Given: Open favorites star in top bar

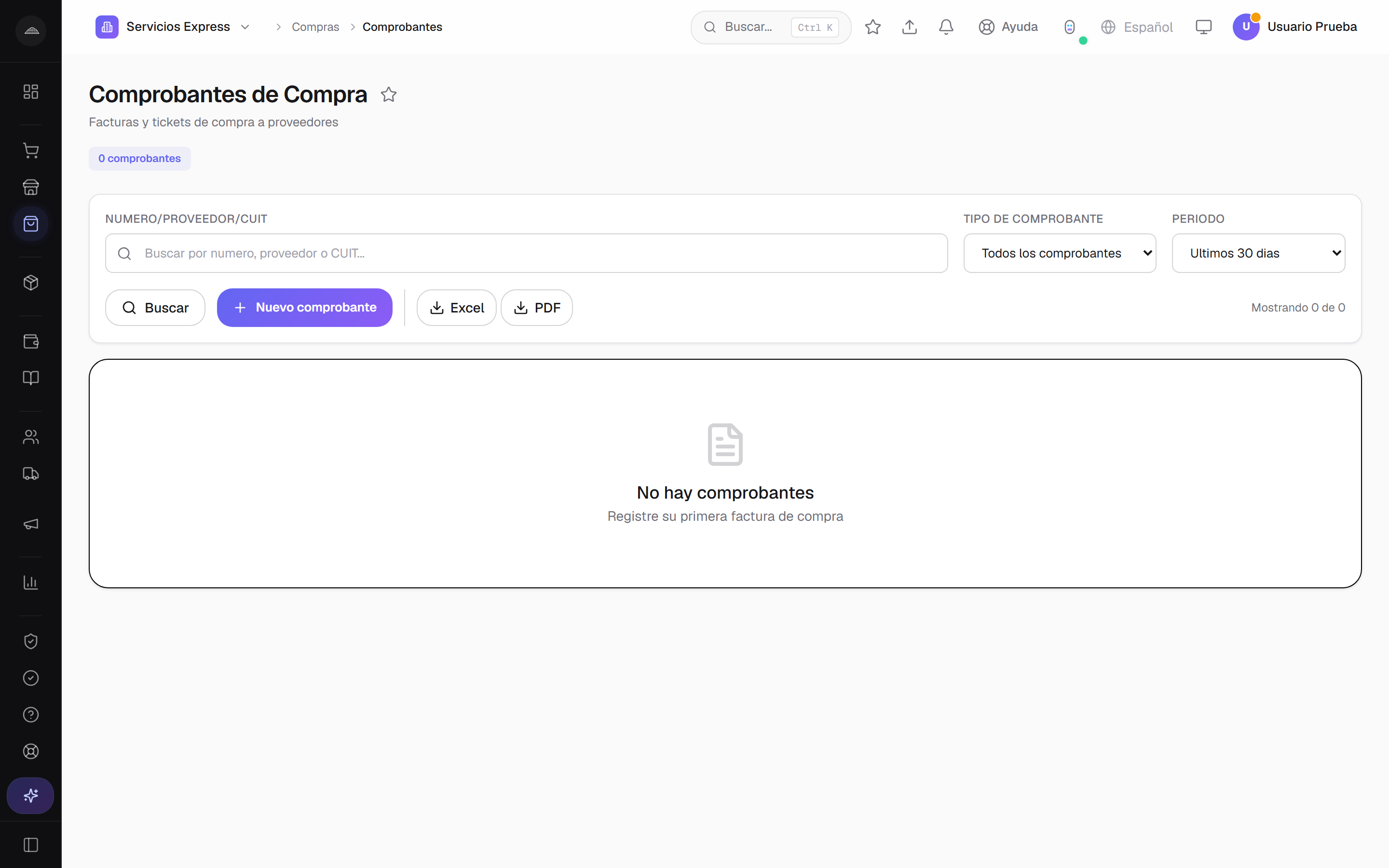Looking at the screenshot, I should (x=872, y=27).
